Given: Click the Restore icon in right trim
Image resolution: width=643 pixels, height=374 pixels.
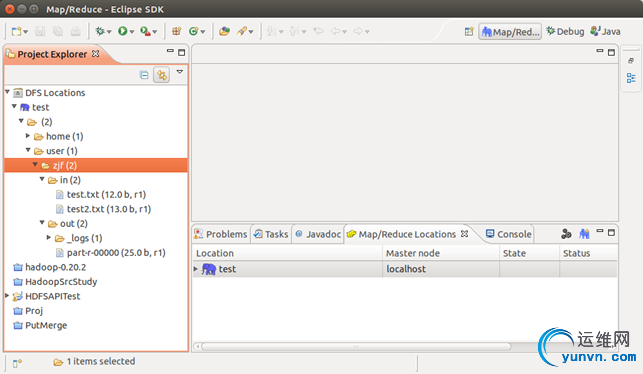Looking at the screenshot, I should [631, 61].
